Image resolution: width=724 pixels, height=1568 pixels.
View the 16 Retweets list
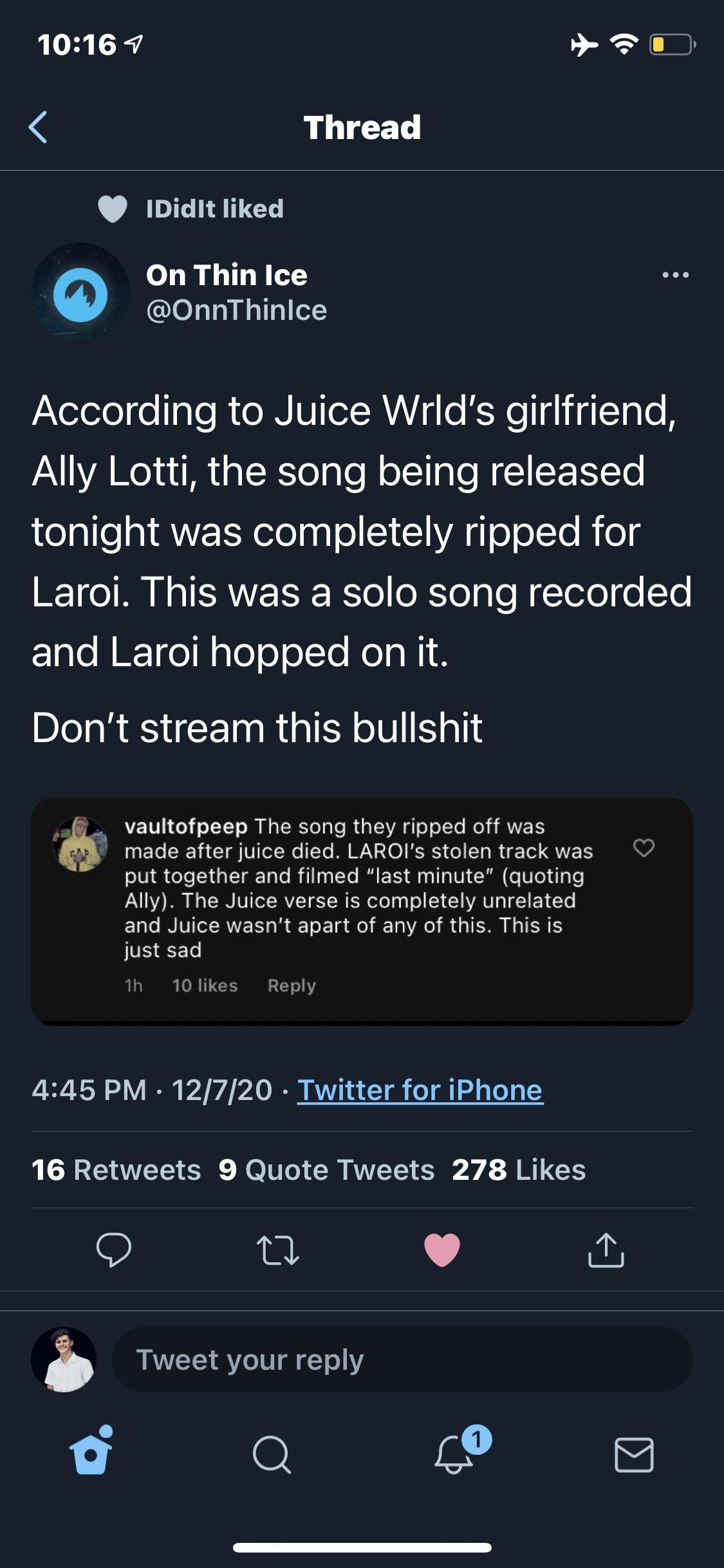(x=116, y=1170)
